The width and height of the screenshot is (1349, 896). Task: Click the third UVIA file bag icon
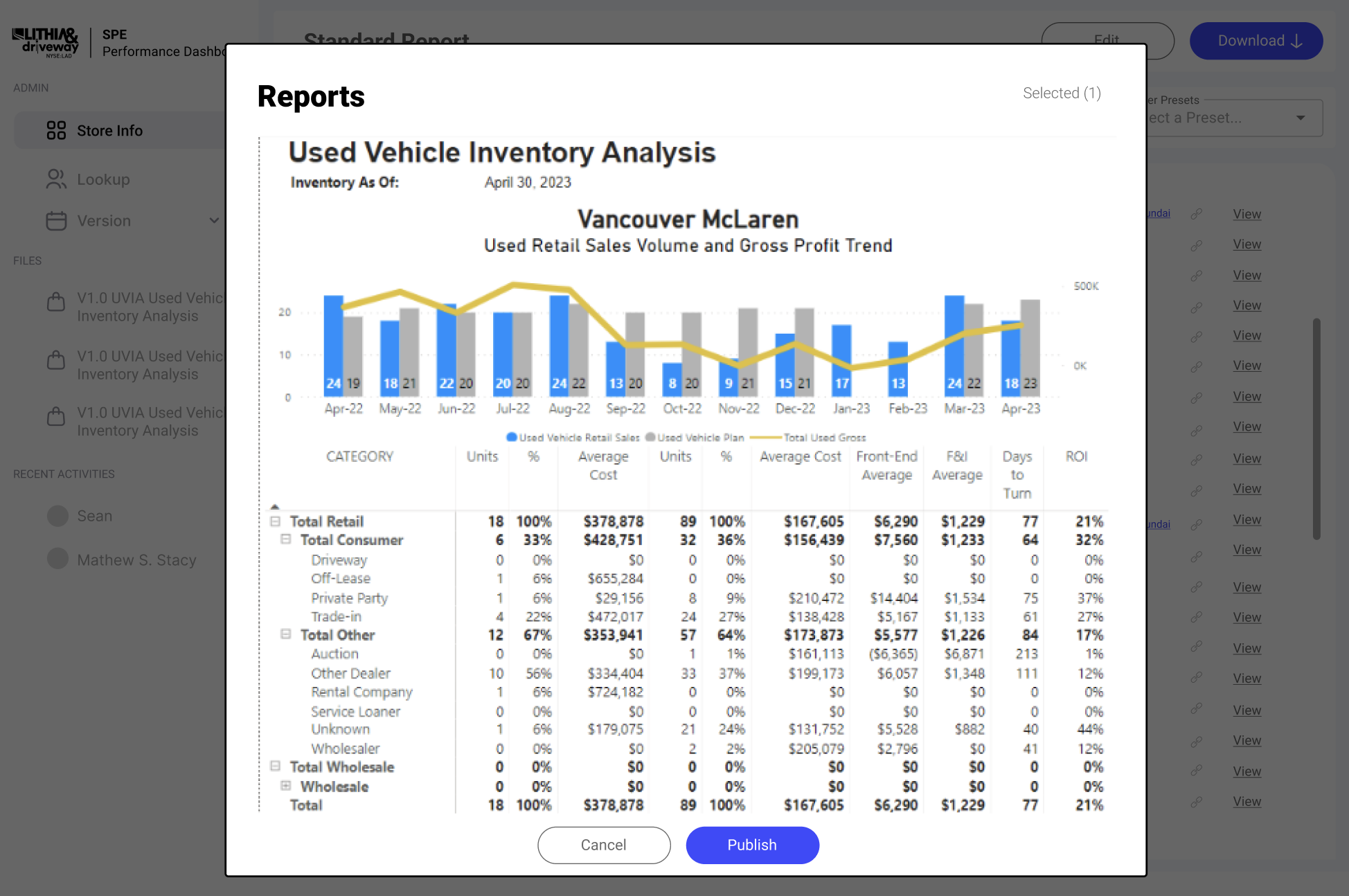(x=56, y=417)
